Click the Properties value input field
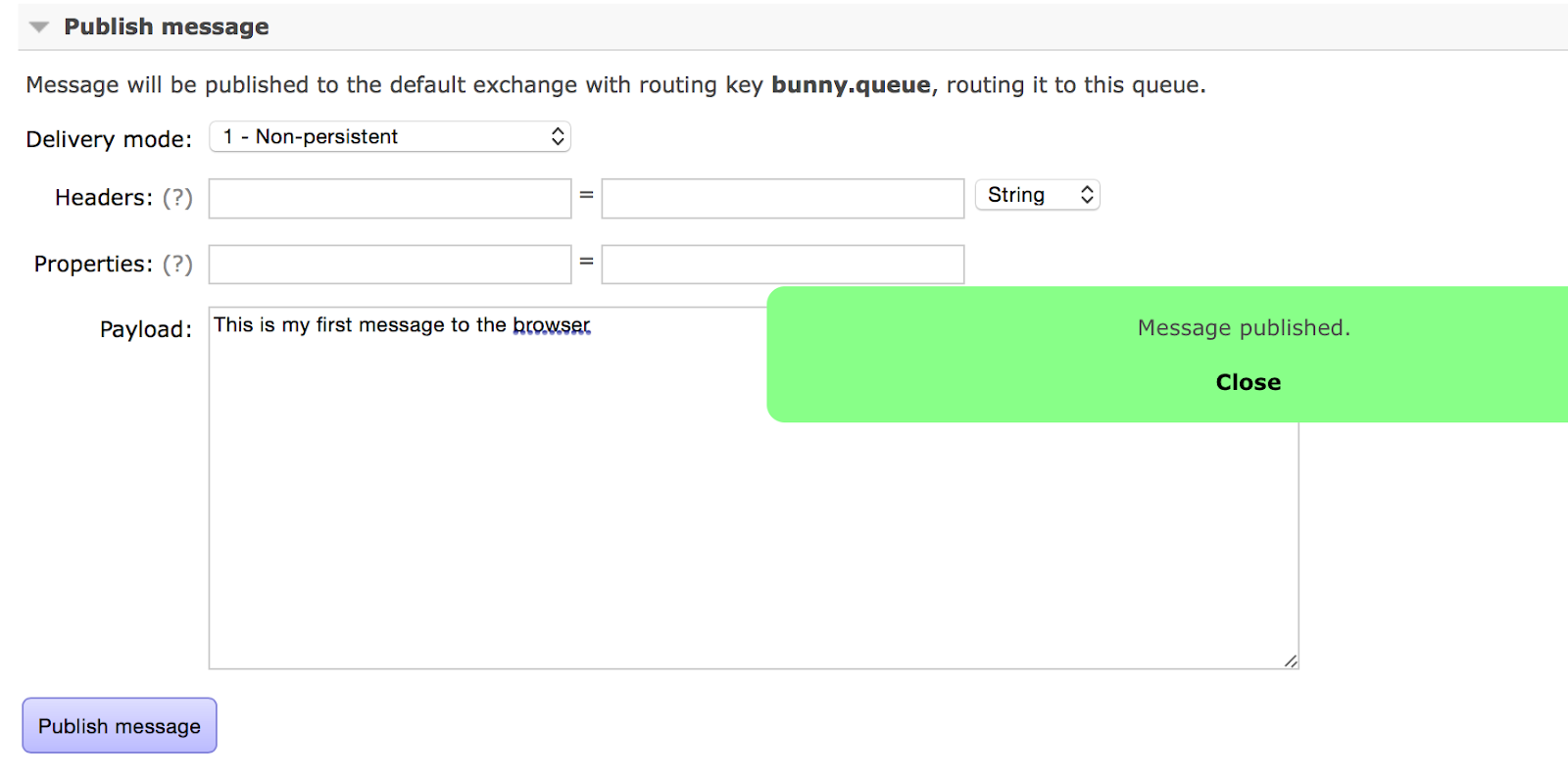This screenshot has width=1568, height=778. pos(783,265)
